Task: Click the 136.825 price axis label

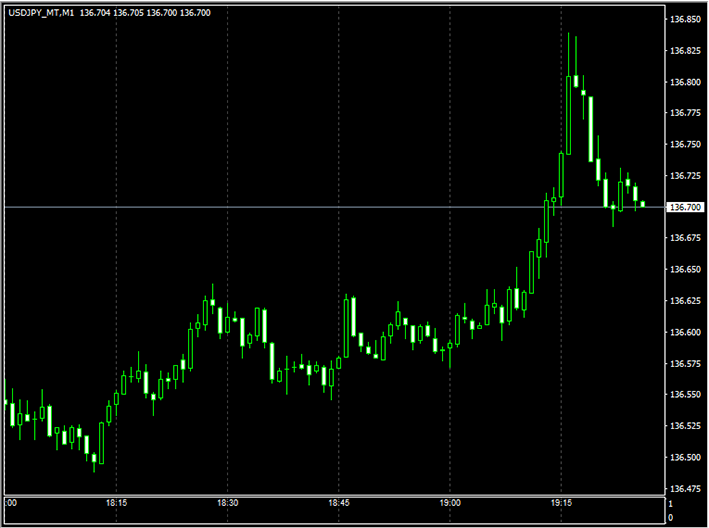Action: [685, 51]
